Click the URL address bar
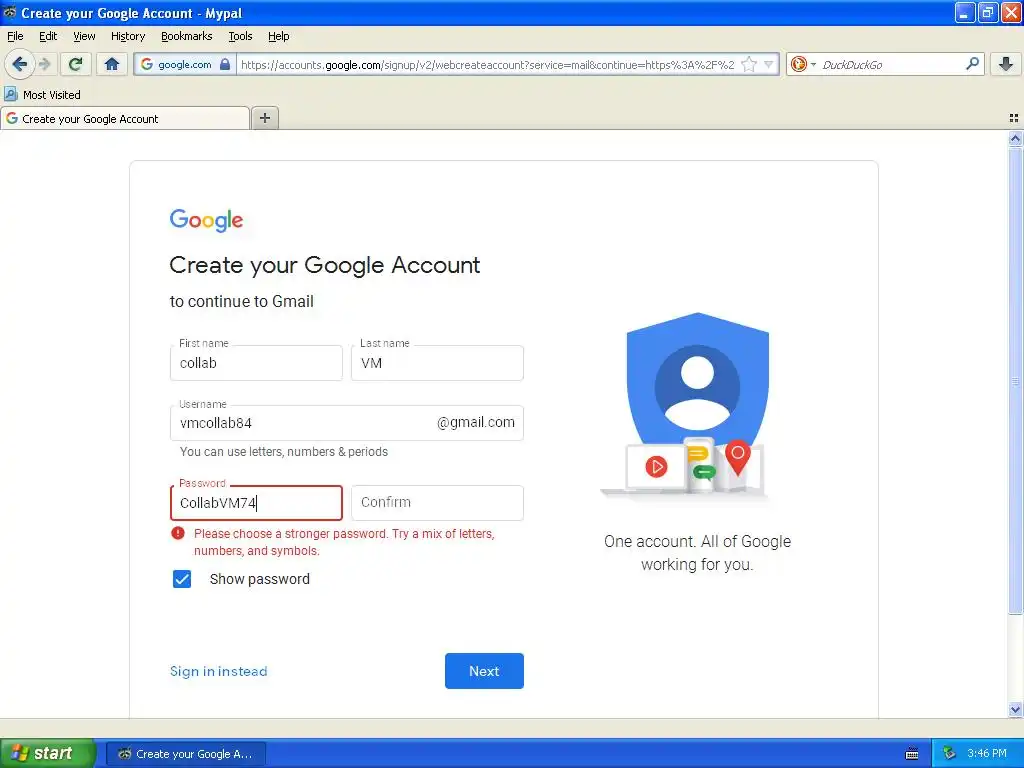This screenshot has width=1024, height=768. (487, 64)
